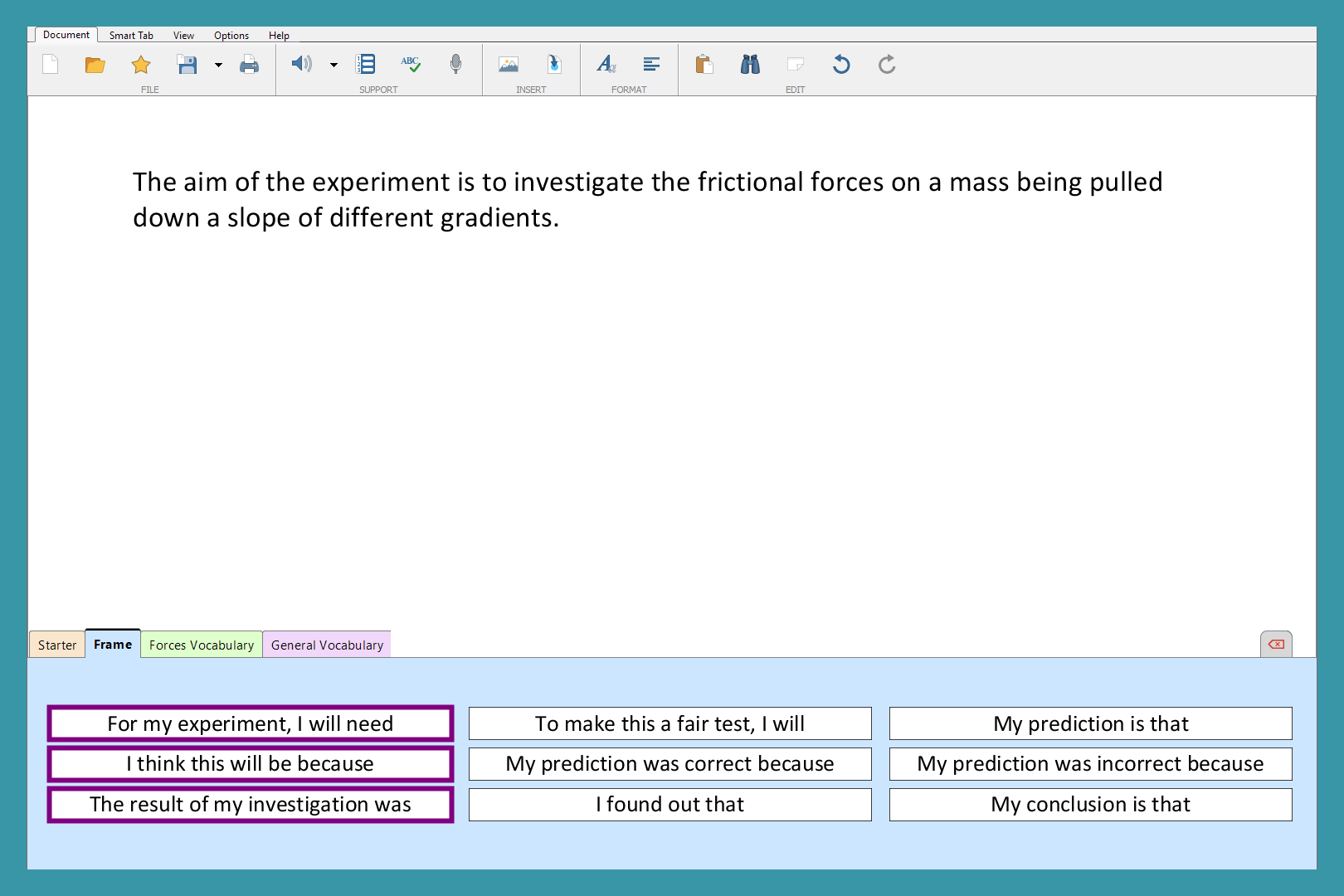Insert 'I found out that' phrase
This screenshot has height=896, width=1344.
click(670, 804)
